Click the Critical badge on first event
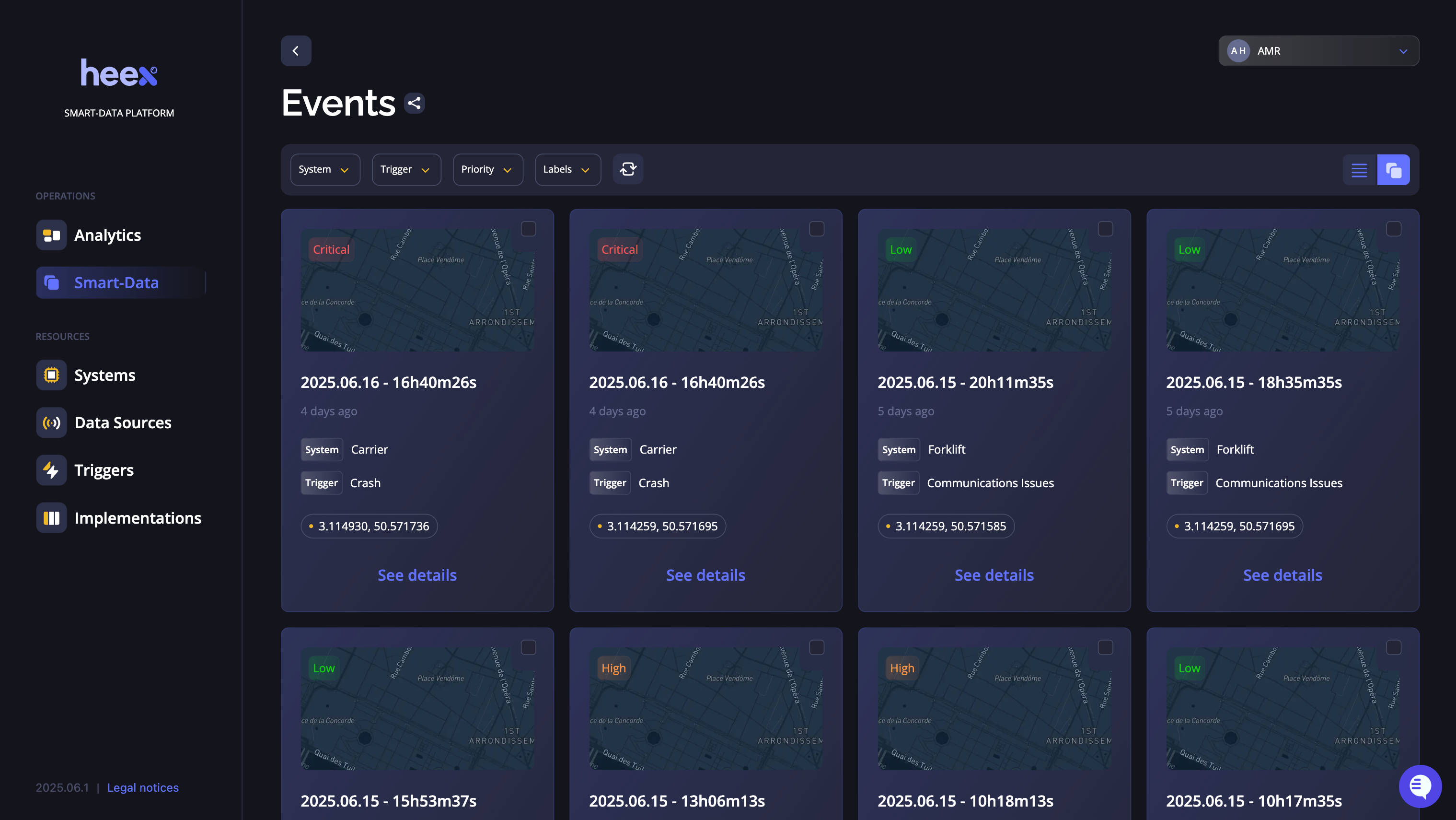Screen dimensions: 1456x820 [x=331, y=249]
